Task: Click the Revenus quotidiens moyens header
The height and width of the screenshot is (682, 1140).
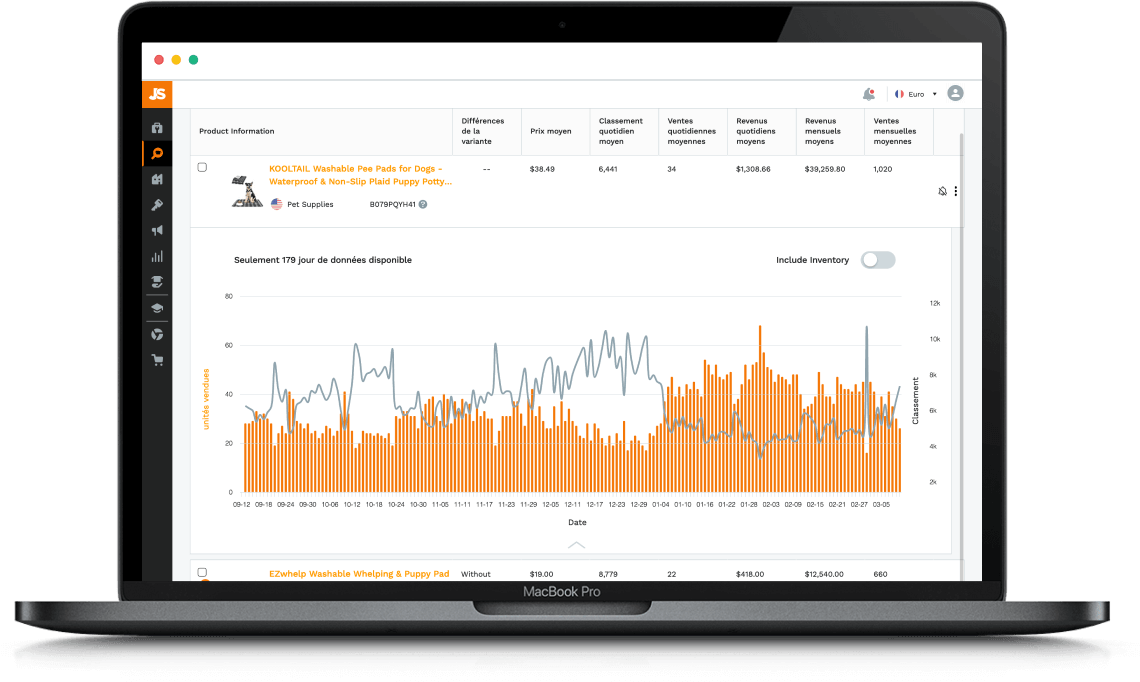Action: (x=755, y=132)
